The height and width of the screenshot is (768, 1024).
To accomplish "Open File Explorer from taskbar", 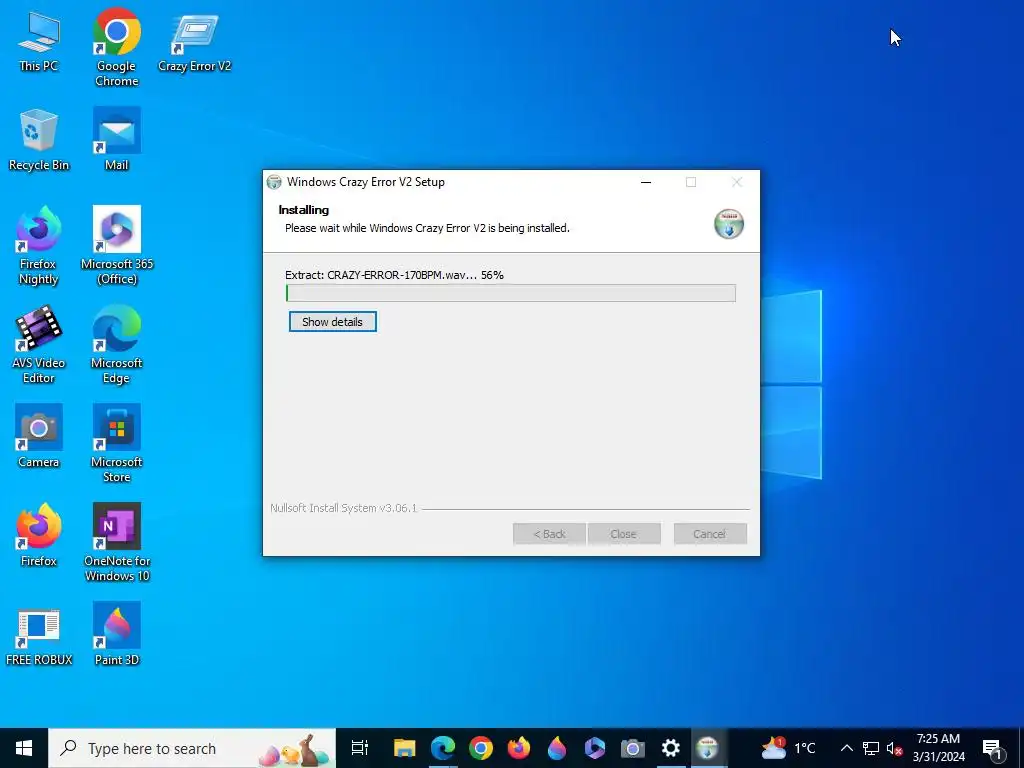I will tap(404, 748).
